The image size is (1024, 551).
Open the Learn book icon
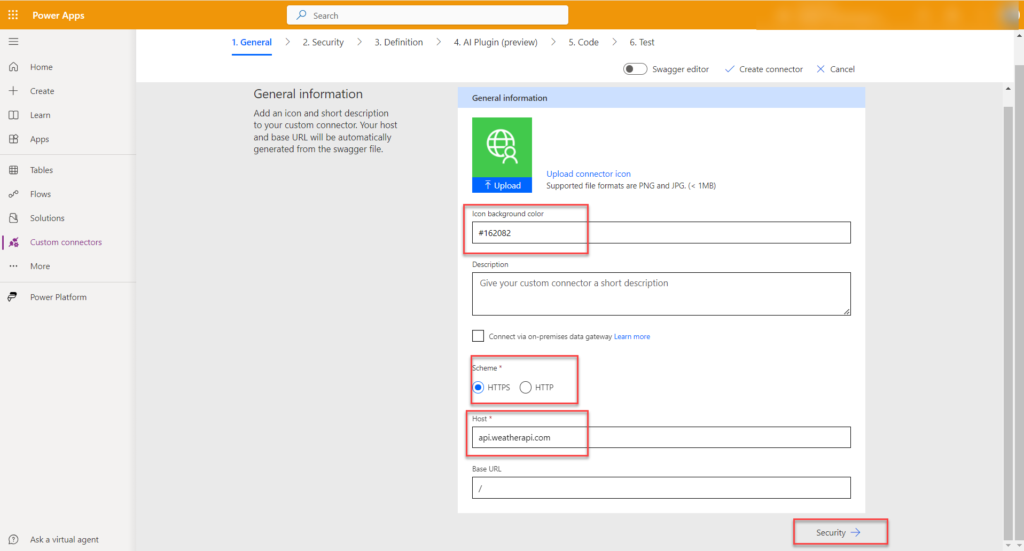(x=13, y=115)
